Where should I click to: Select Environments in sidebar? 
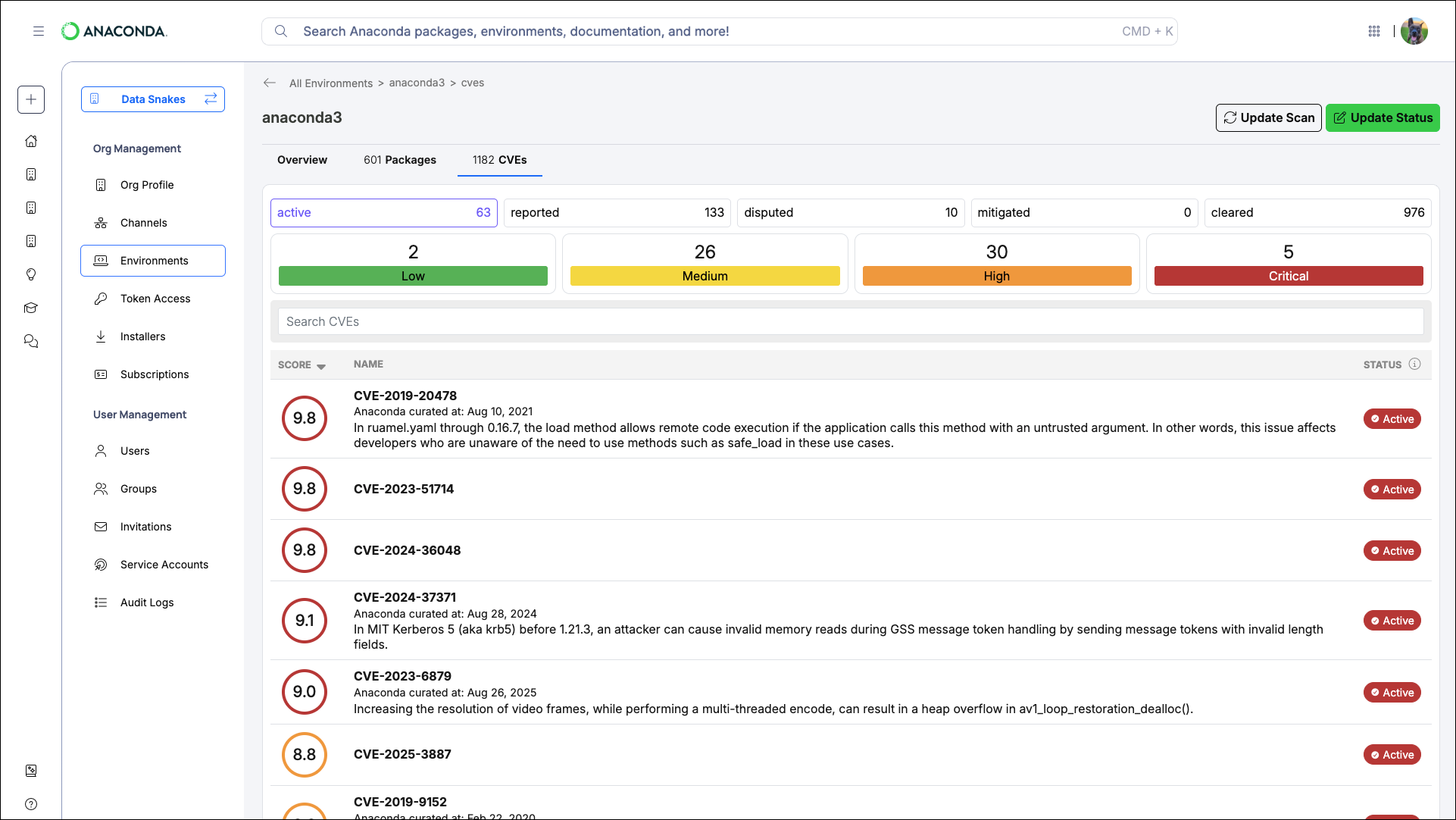click(x=153, y=261)
